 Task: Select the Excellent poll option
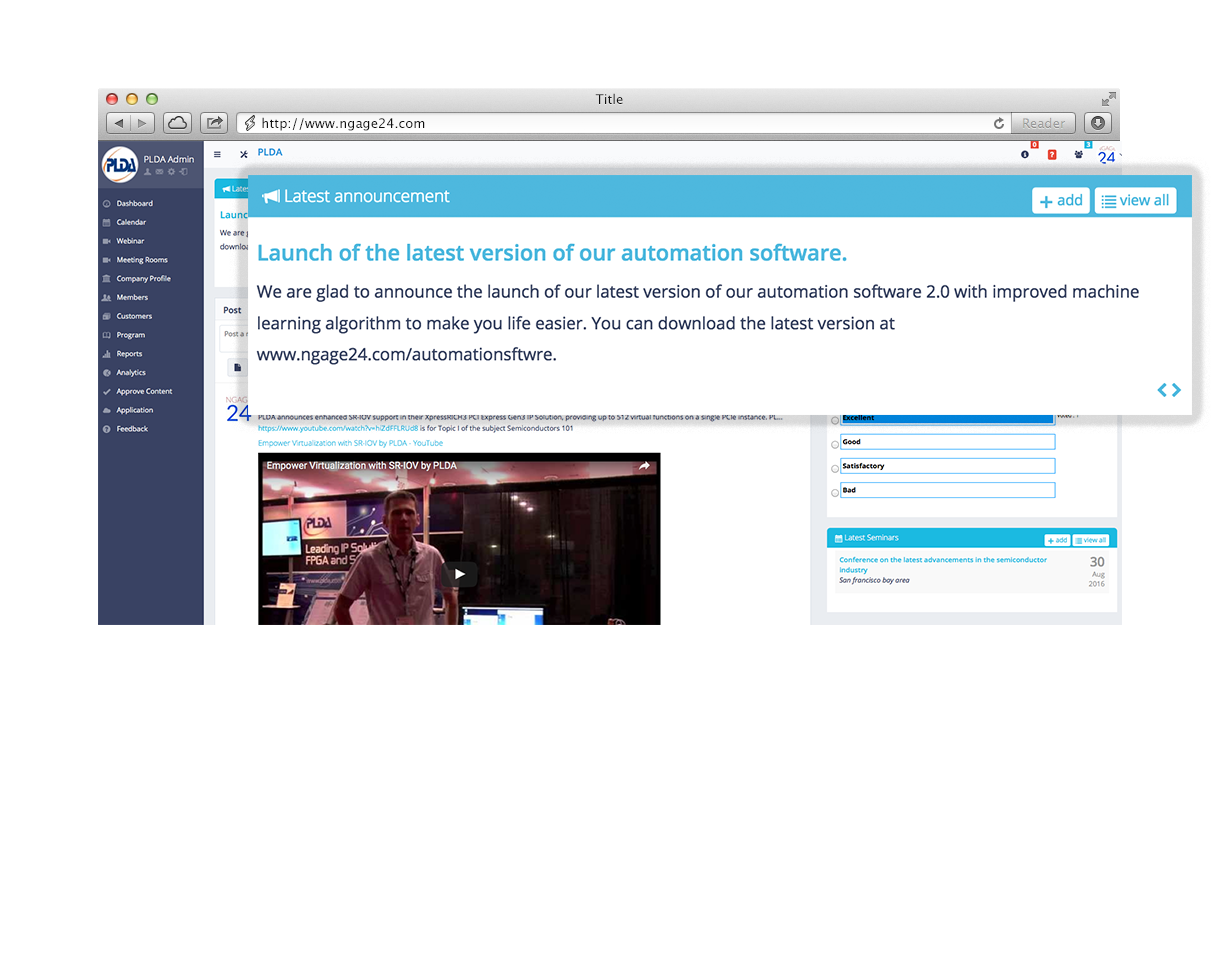tap(836, 420)
